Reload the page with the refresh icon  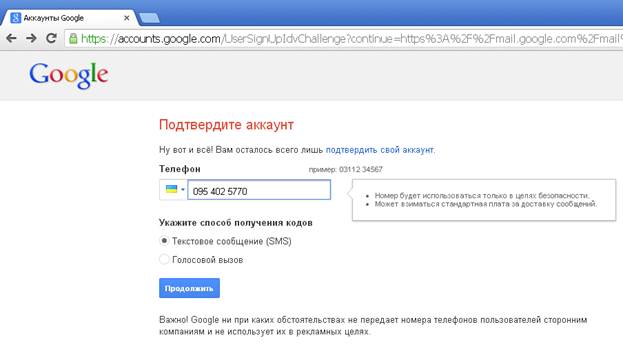tap(51, 38)
